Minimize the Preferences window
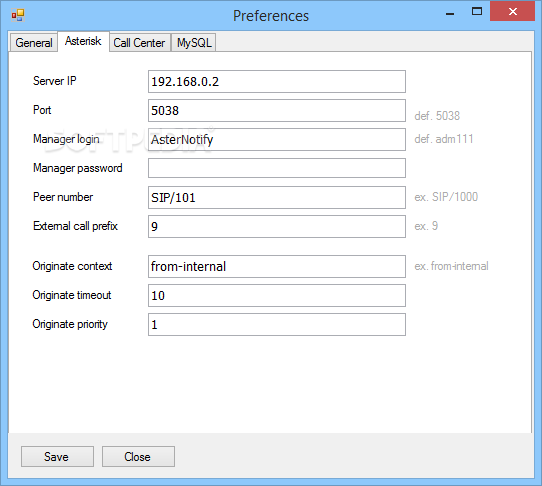The height and width of the screenshot is (486, 542). pos(450,14)
